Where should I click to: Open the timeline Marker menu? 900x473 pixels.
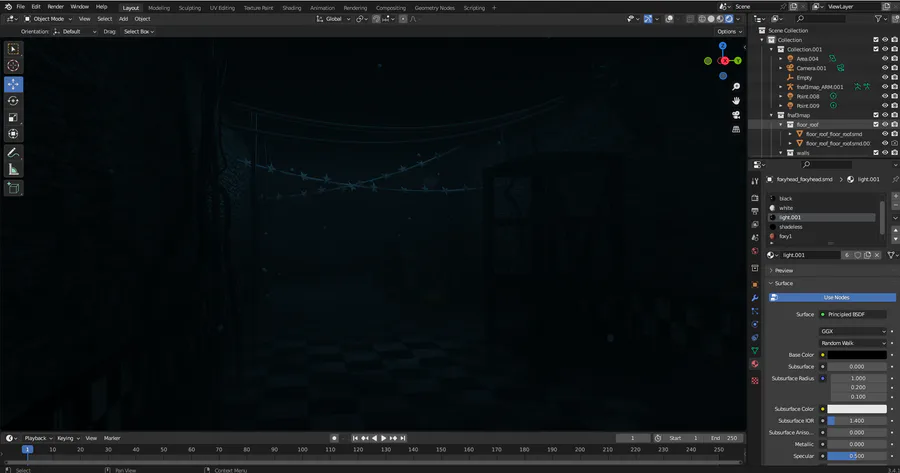tap(112, 438)
